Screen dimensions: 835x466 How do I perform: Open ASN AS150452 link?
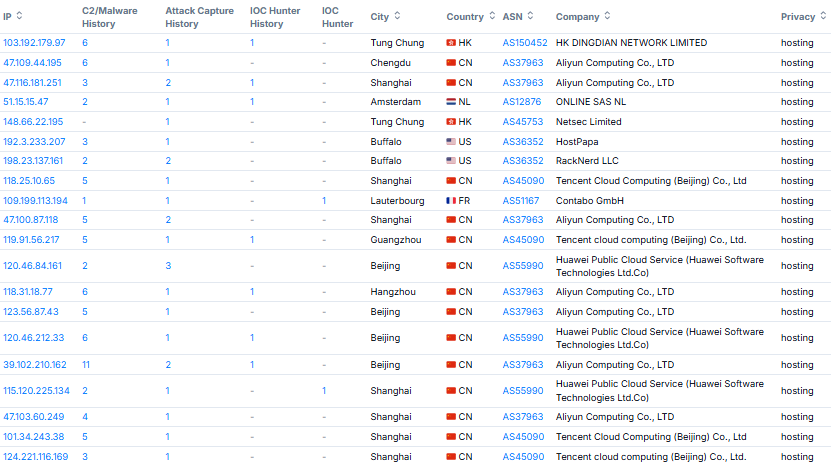tap(525, 43)
